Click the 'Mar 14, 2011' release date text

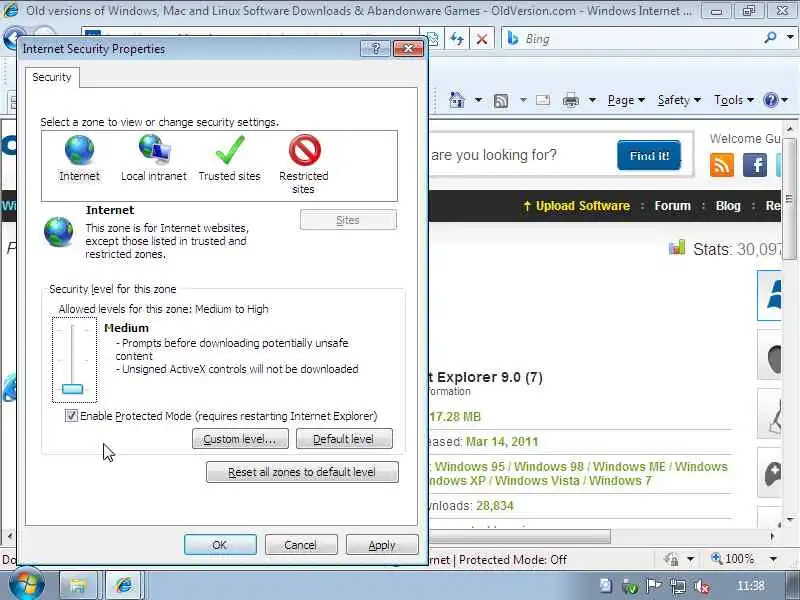502,441
